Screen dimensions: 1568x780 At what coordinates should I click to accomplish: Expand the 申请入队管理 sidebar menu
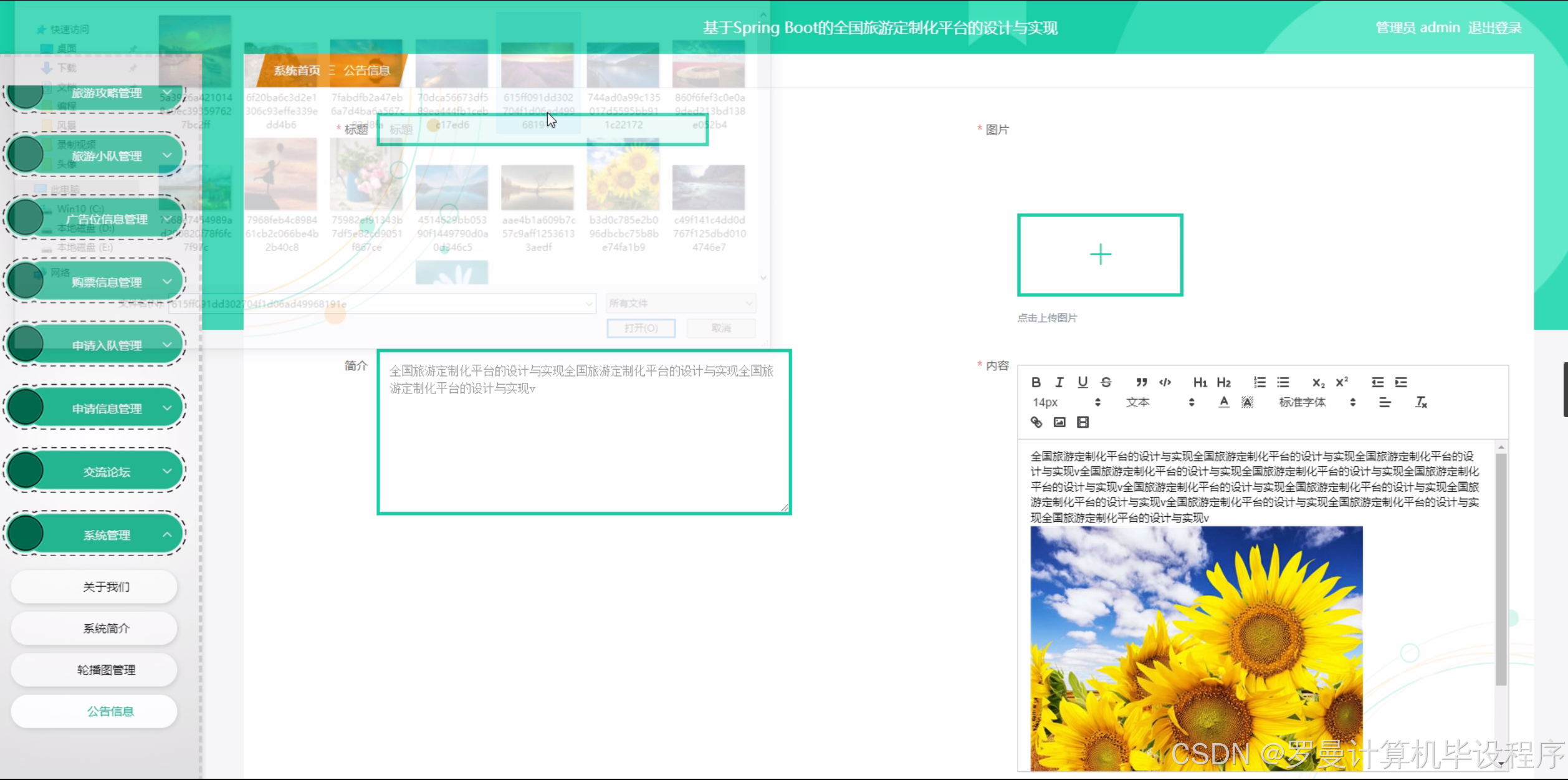pyautogui.click(x=95, y=345)
